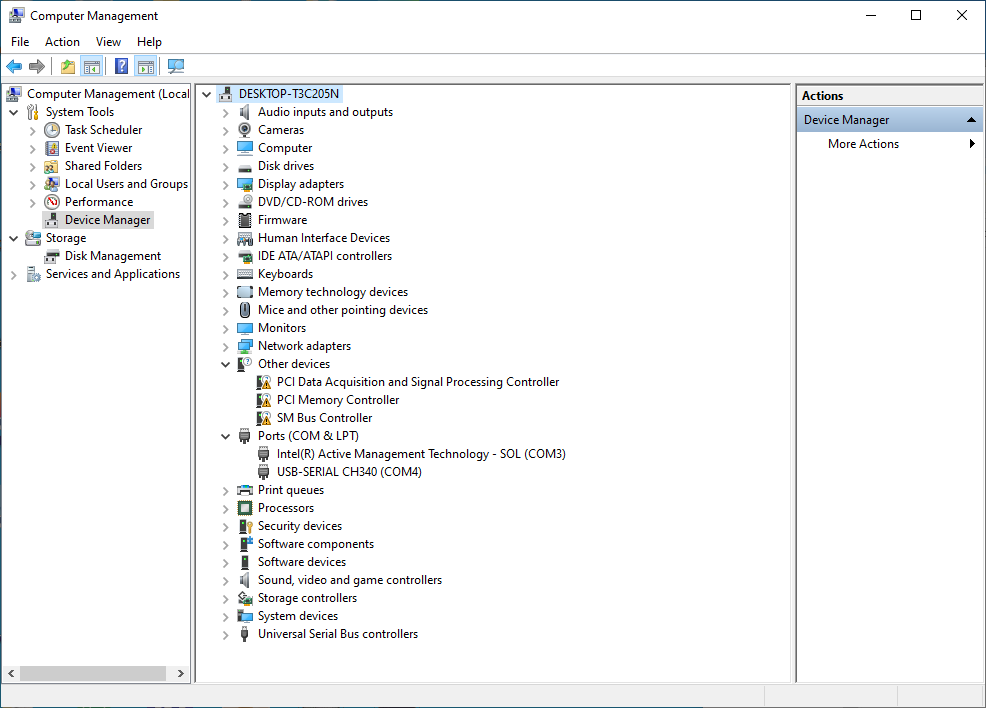Expand Audio inputs and outputs
The image size is (986, 708).
(225, 113)
